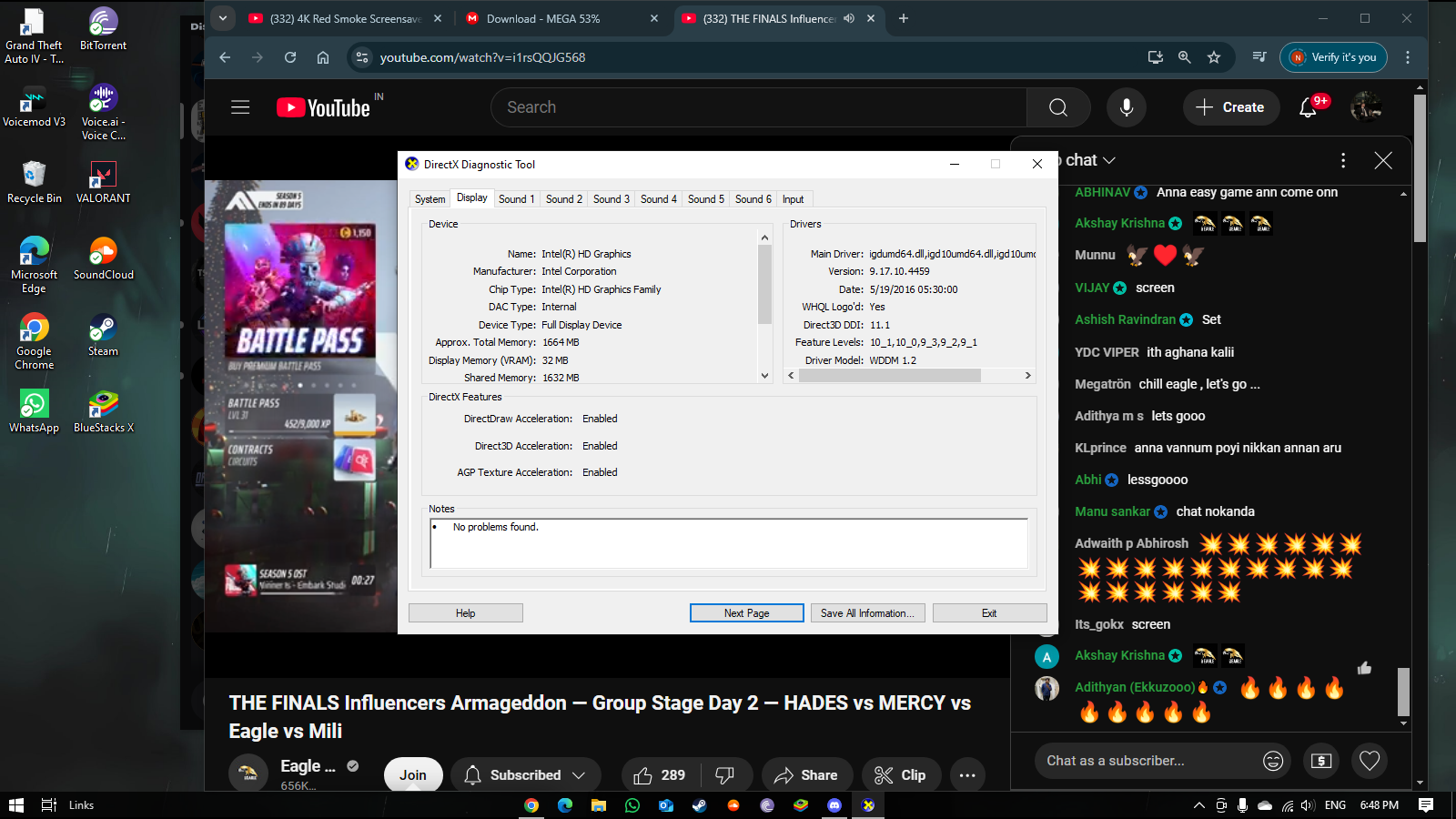Open Eagle channel avatar
Image resolution: width=1456 pixels, height=819 pixels.
[x=248, y=773]
